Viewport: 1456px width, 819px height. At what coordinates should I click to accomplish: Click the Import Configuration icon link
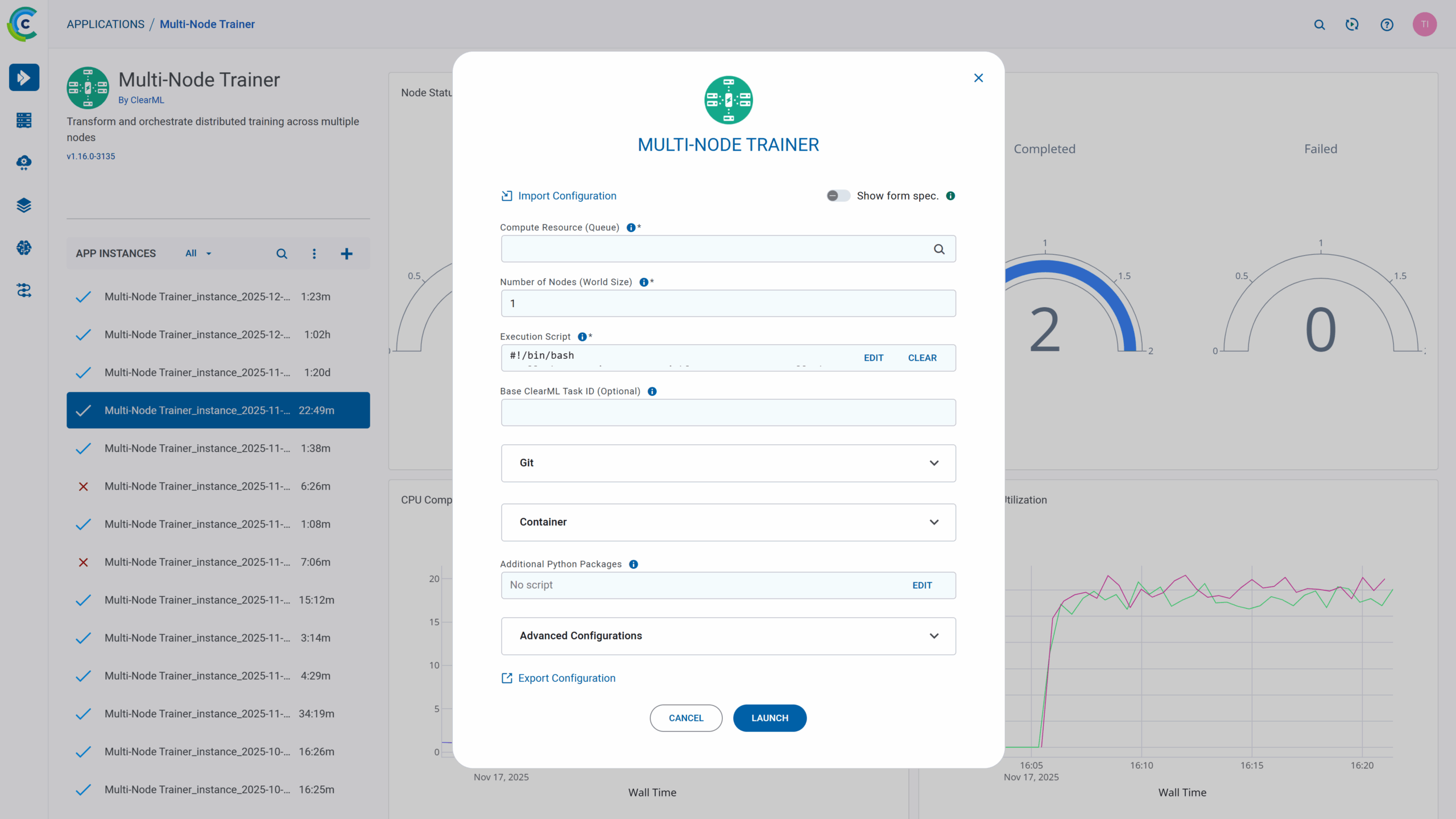pos(507,196)
